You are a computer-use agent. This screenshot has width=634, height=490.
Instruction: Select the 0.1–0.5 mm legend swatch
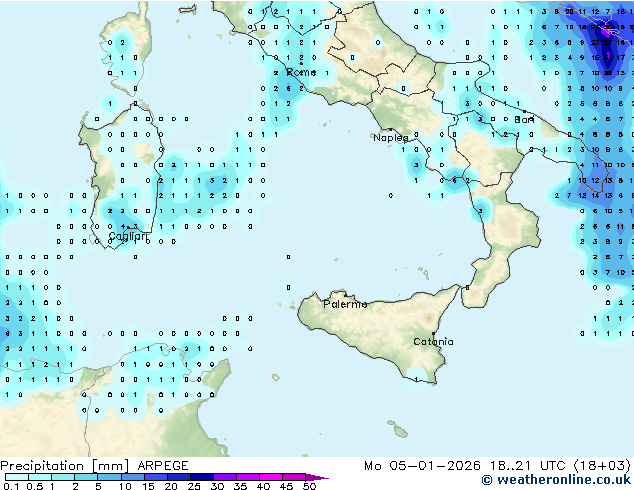point(17,477)
